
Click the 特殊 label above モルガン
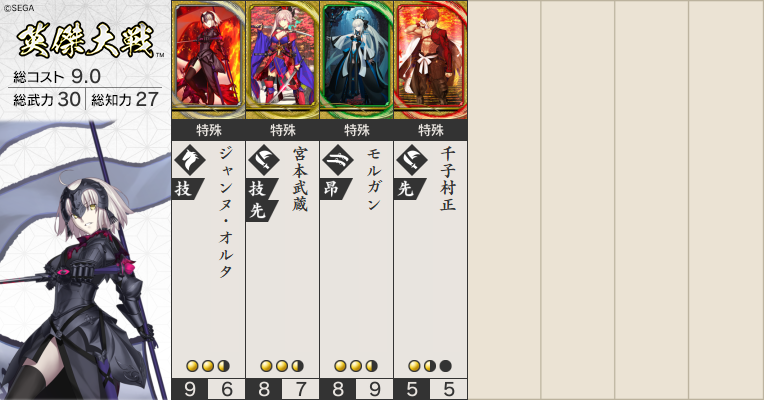click(x=357, y=130)
